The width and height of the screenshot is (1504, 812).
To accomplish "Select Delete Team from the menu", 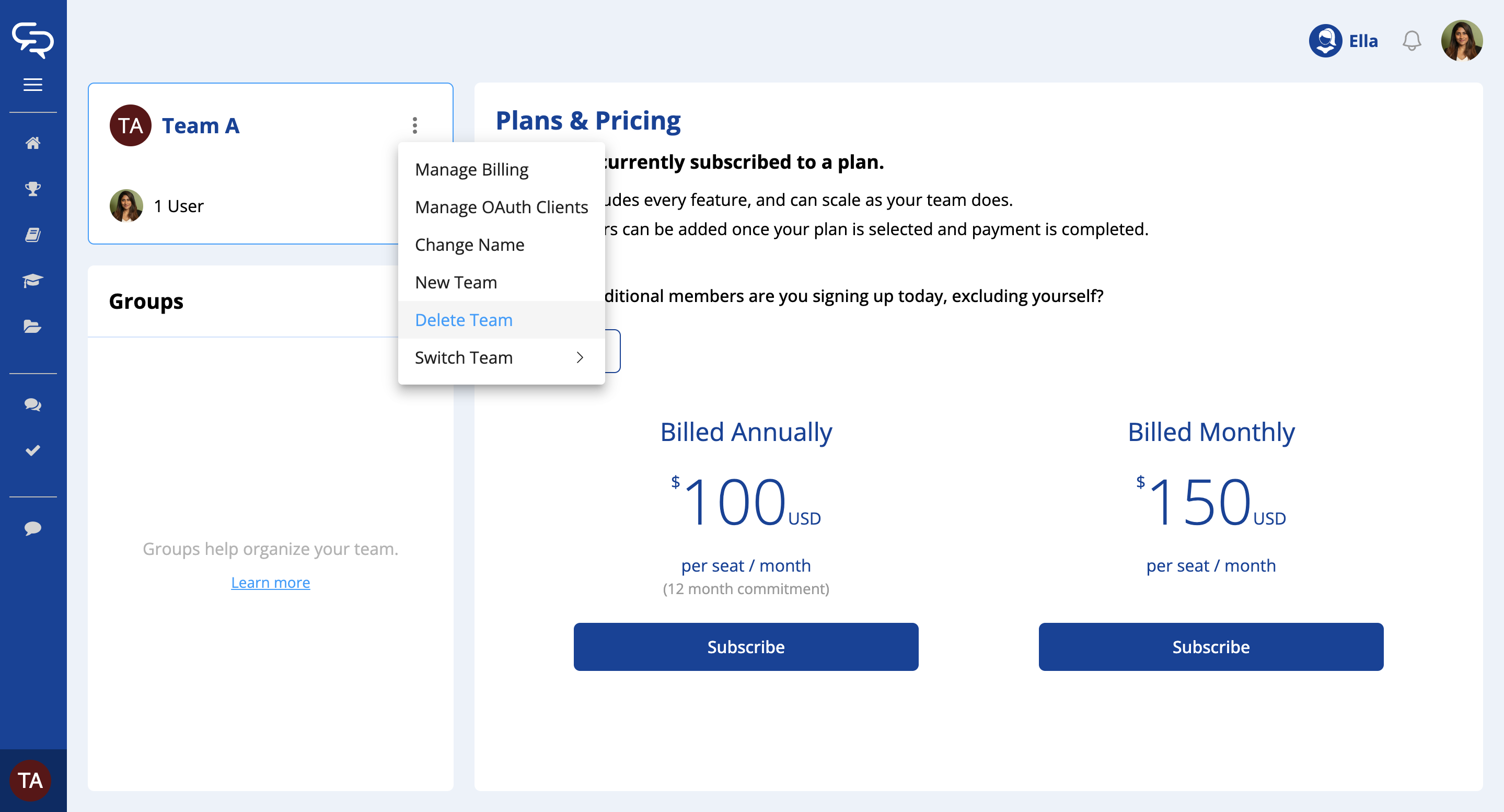I will point(464,320).
